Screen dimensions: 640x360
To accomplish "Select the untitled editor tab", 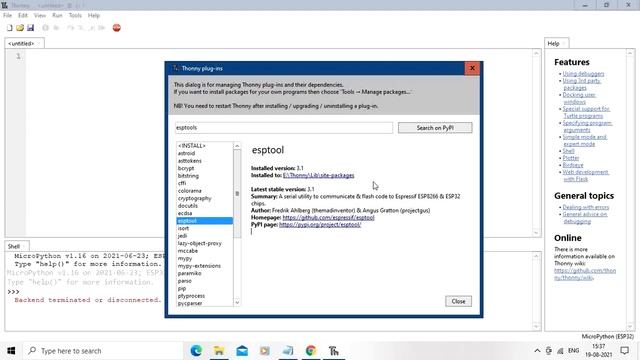I will [x=21, y=44].
